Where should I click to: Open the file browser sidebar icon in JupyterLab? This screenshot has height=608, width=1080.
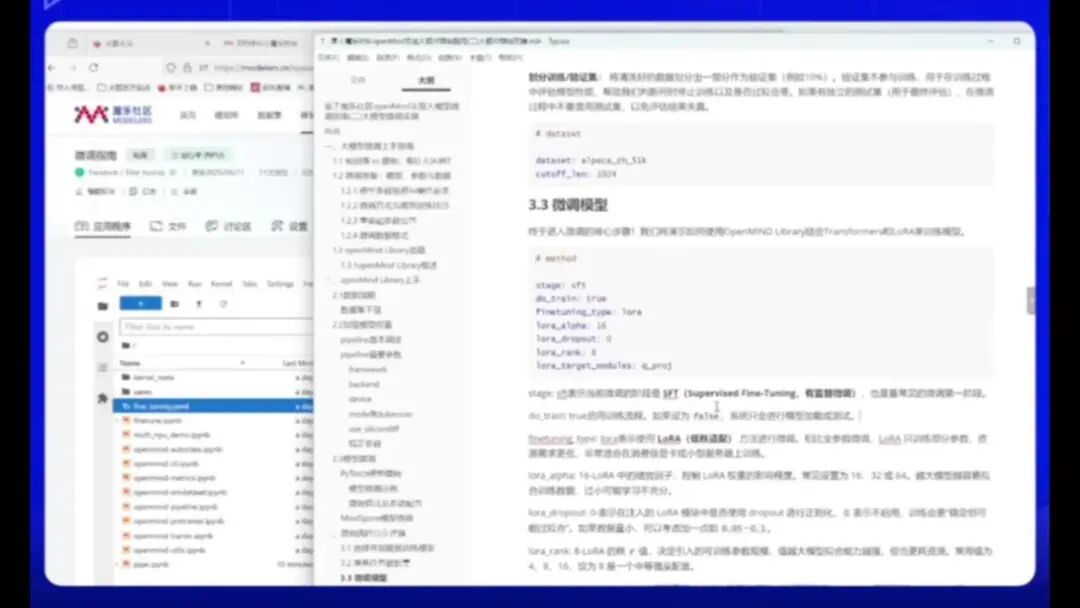(x=103, y=306)
